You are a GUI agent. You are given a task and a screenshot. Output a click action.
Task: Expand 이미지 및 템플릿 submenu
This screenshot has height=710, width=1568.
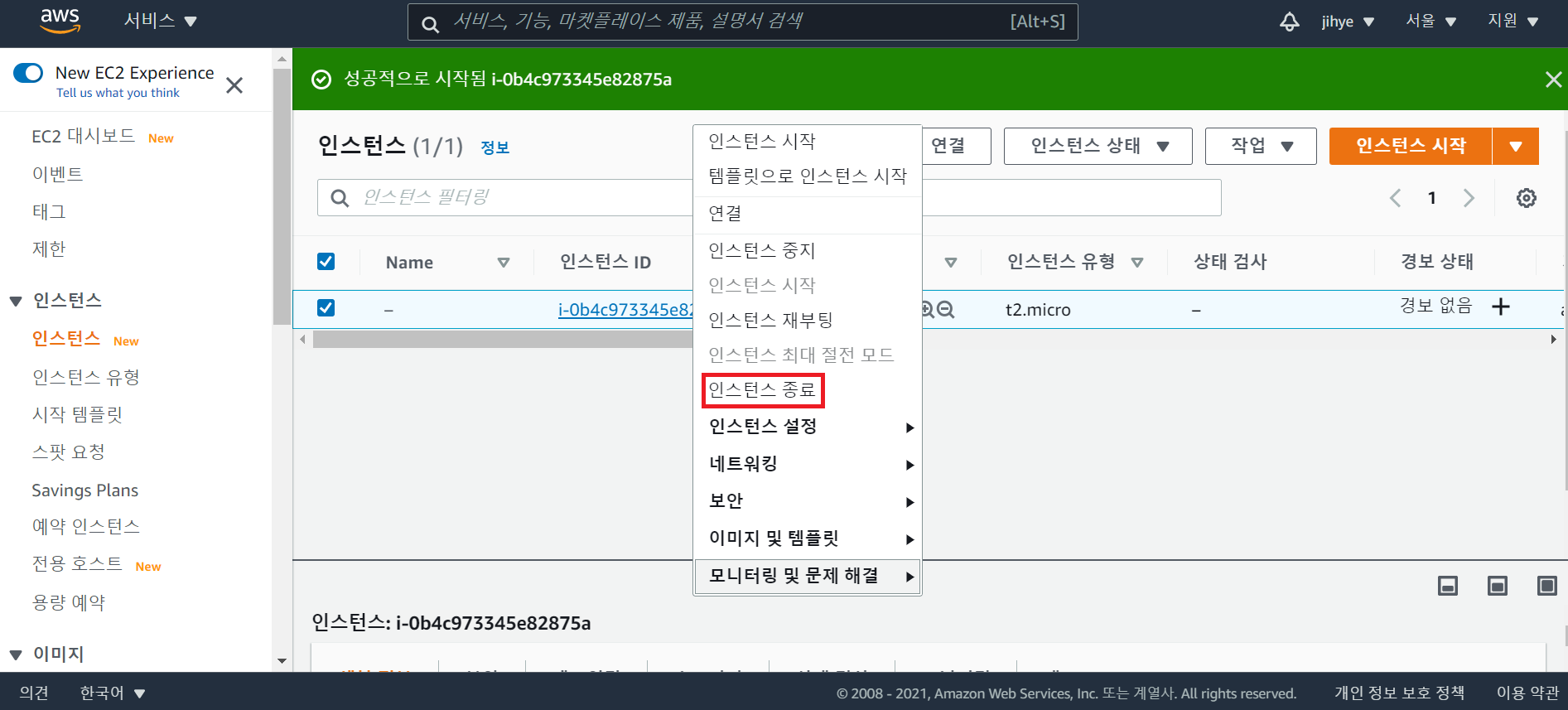pyautogui.click(x=808, y=539)
